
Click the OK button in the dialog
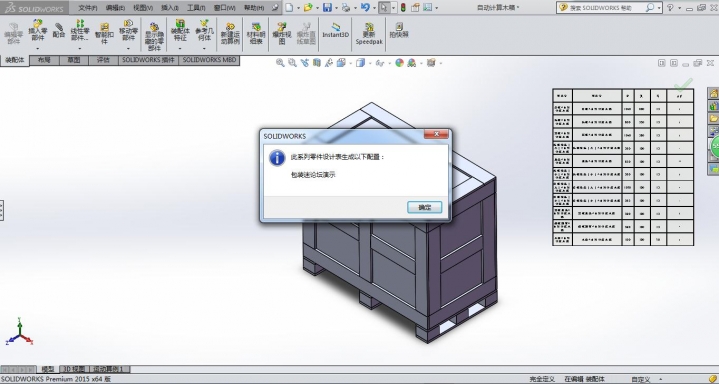(425, 207)
